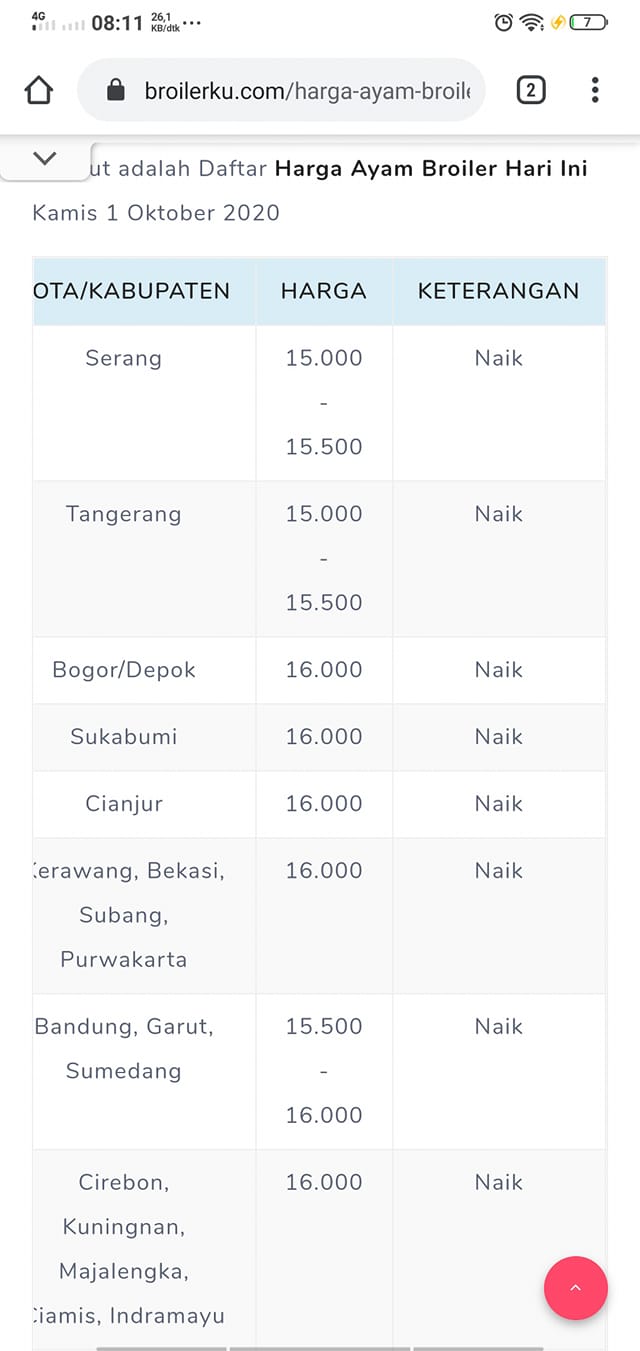The height and width of the screenshot is (1351, 640).
Task: Tap the HARGA column header
Action: click(x=324, y=291)
